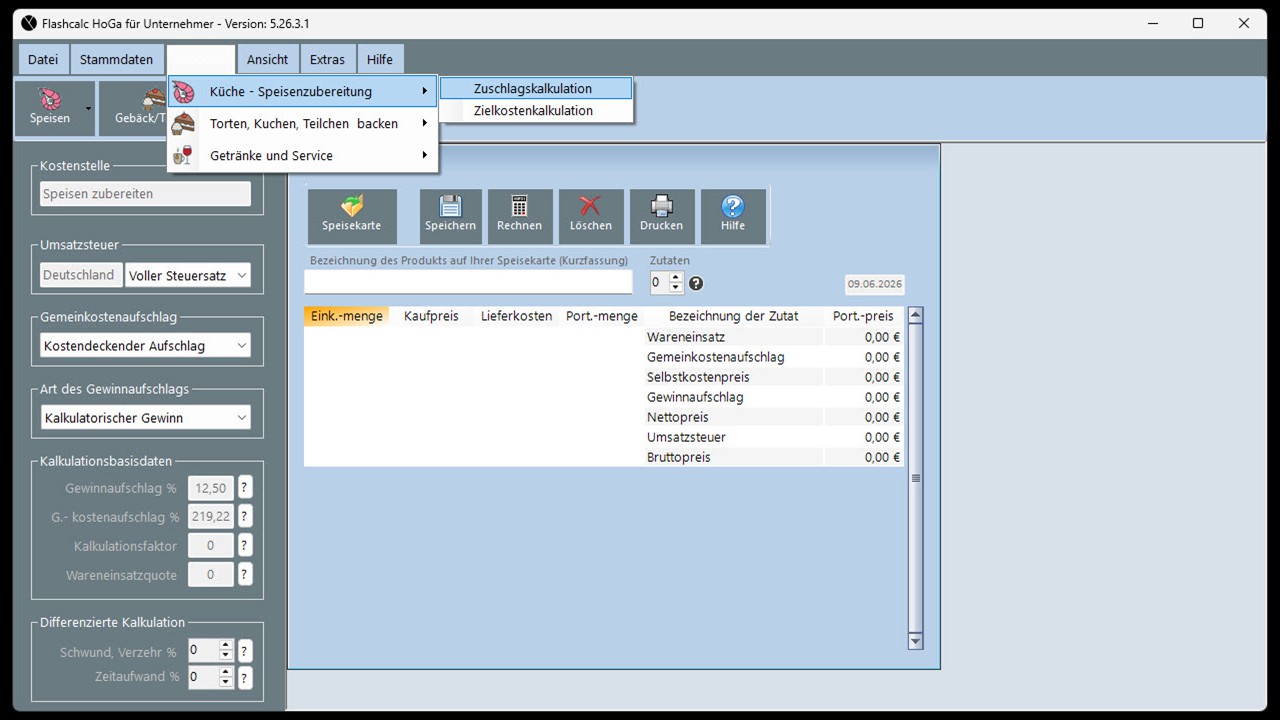Click the help icon beside Zutaten
Screen dimensions: 1280x720
[x=696, y=284]
